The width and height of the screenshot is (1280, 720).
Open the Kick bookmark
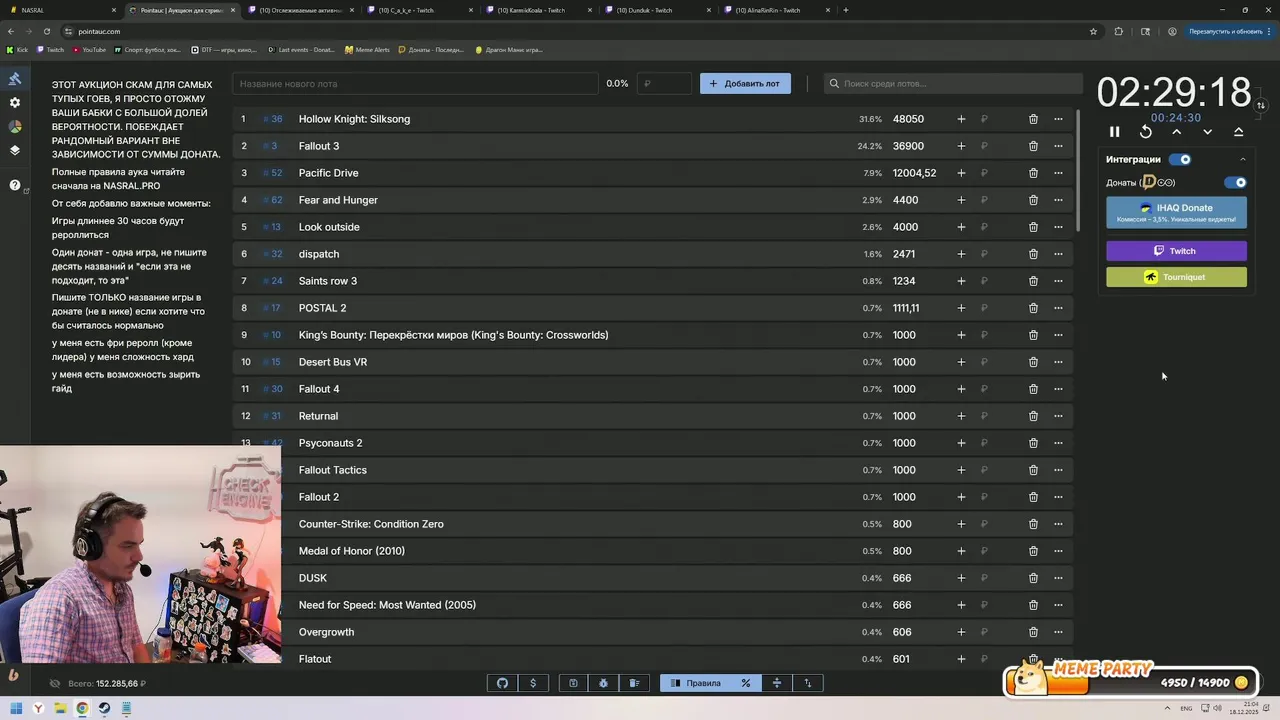tap(17, 49)
